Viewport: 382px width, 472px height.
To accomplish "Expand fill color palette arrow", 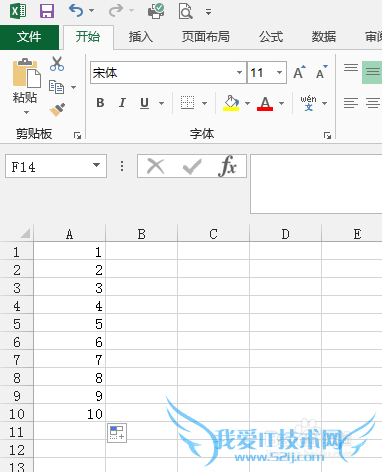I will [x=247, y=103].
